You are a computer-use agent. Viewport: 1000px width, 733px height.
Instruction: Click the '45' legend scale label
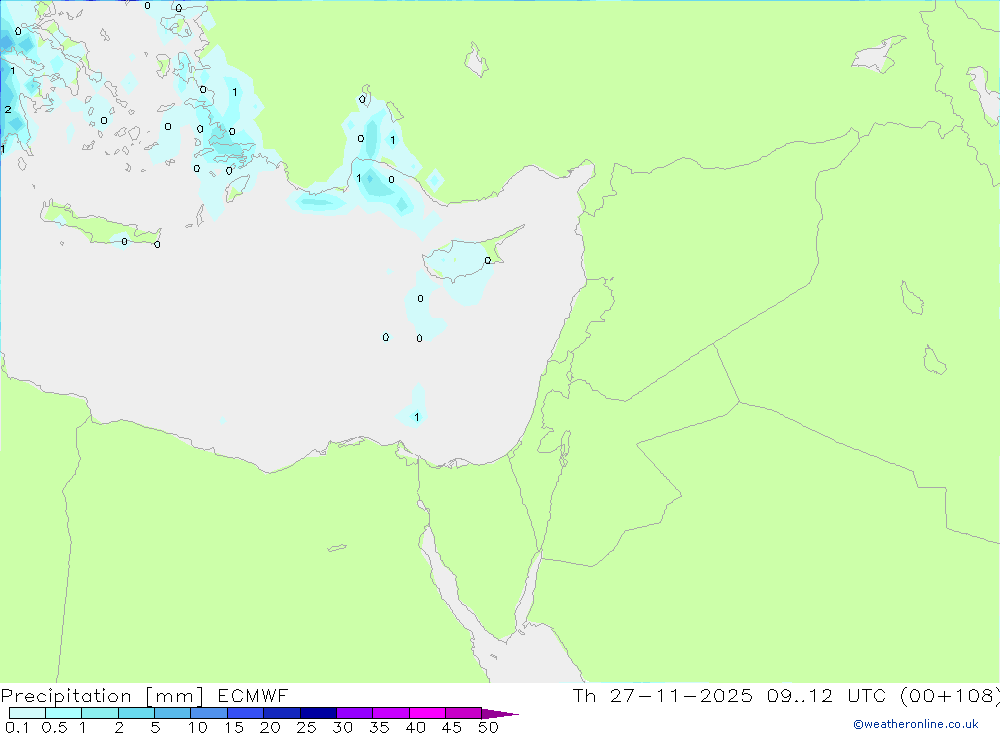pyautogui.click(x=452, y=727)
